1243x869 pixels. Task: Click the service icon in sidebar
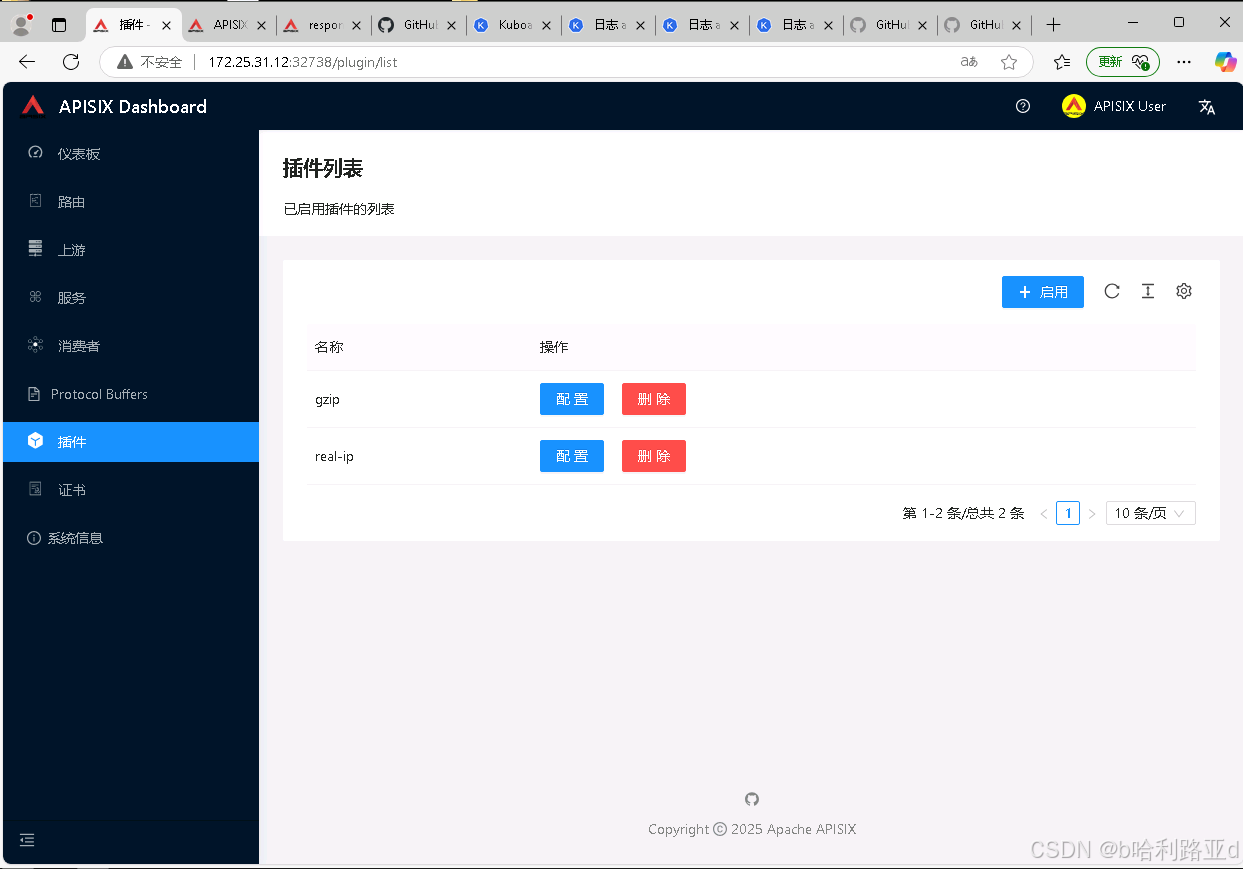click(x=36, y=297)
